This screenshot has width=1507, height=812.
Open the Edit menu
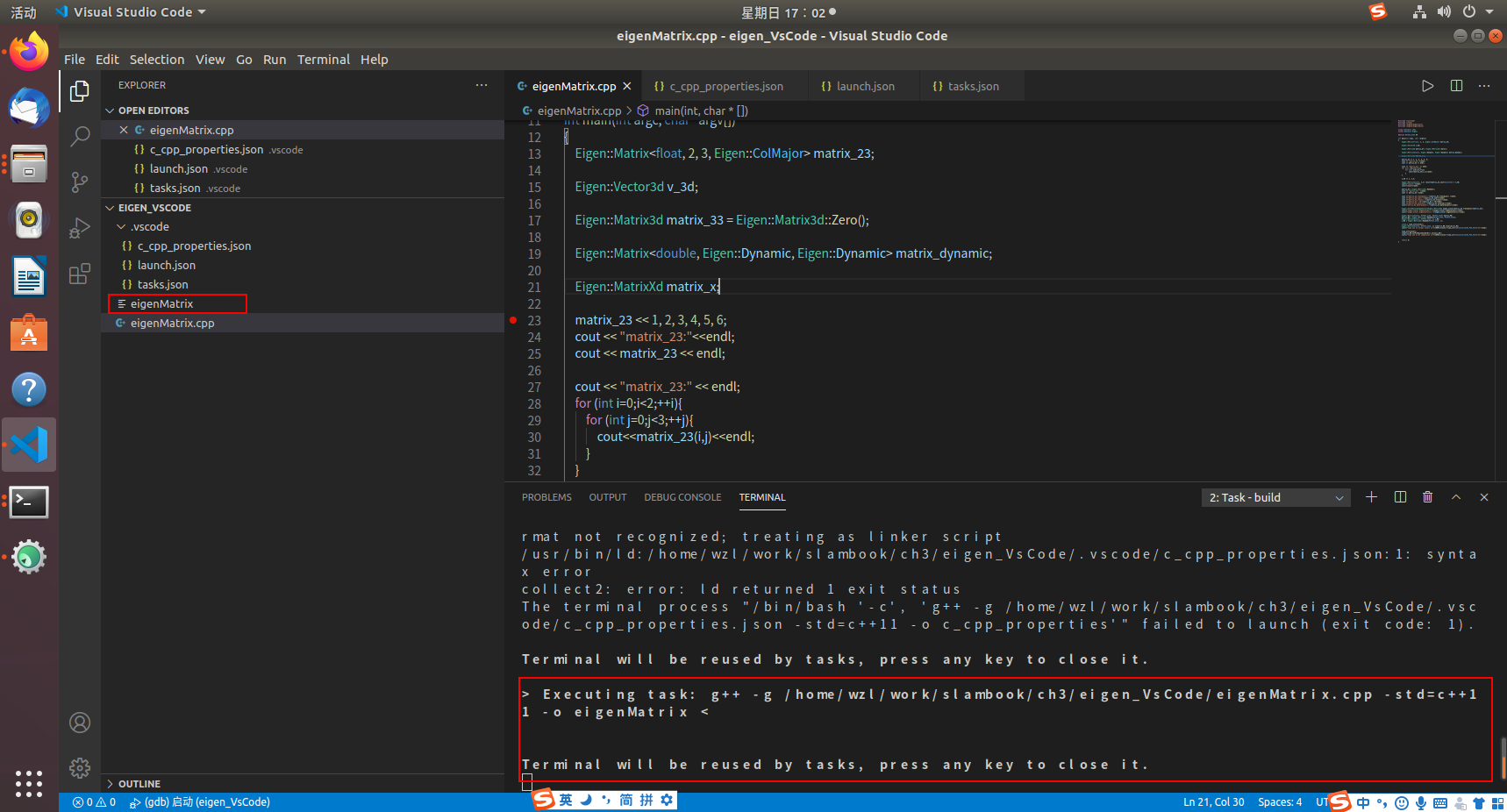tap(107, 60)
